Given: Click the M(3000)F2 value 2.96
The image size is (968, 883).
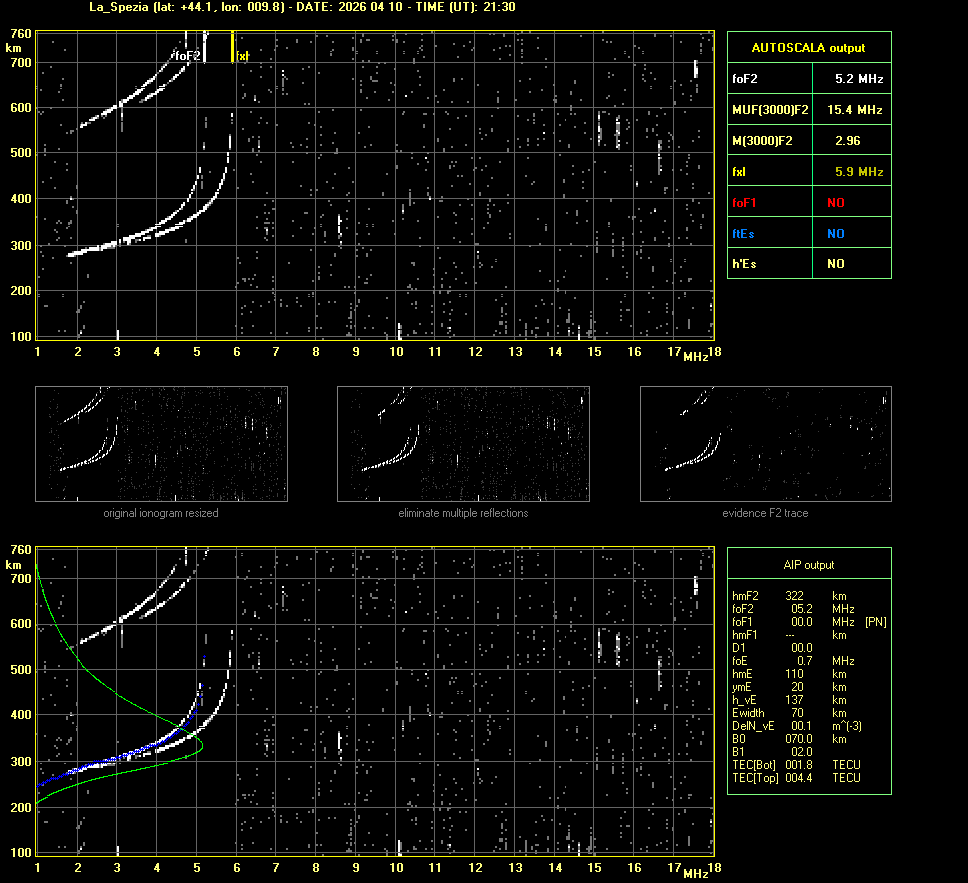Looking at the screenshot, I should tap(847, 141).
